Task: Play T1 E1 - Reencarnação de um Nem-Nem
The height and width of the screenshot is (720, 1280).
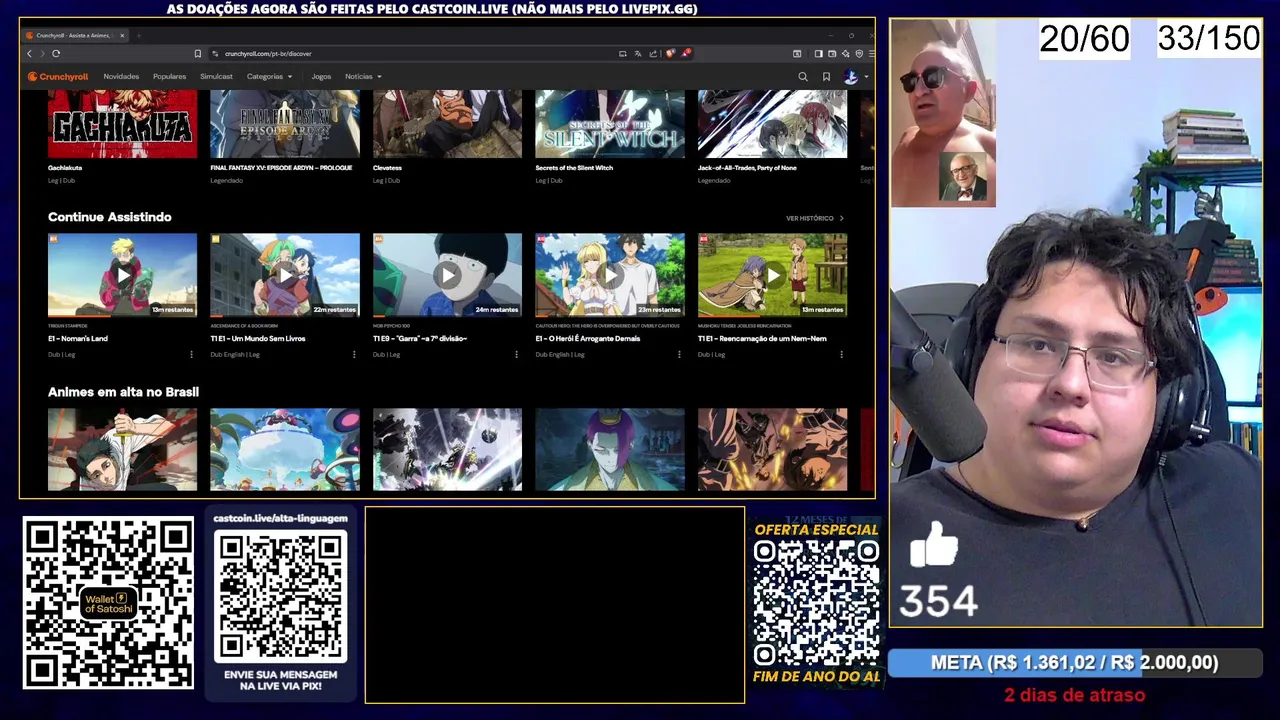Action: tap(772, 275)
